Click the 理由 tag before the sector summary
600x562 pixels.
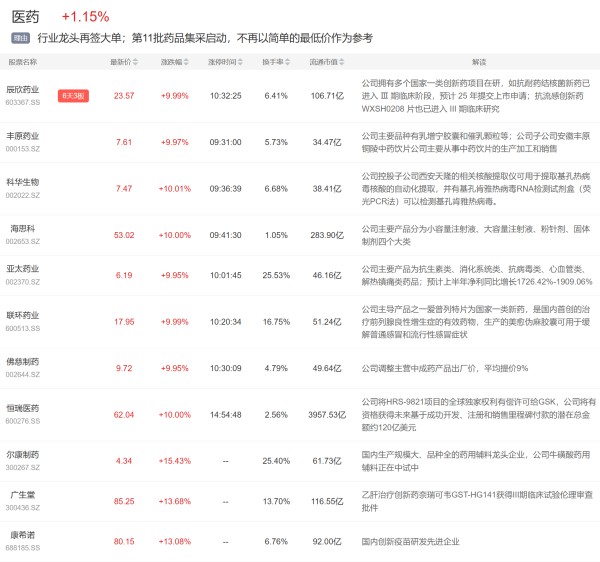[21, 38]
